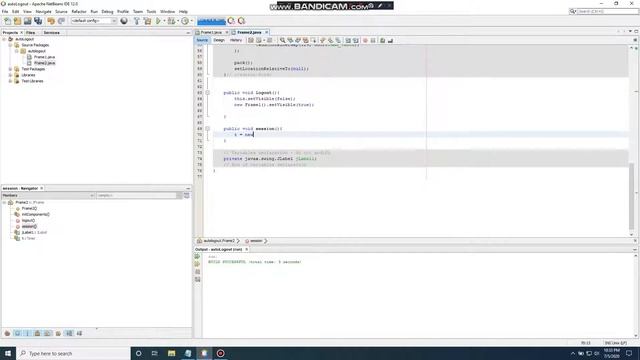Click the globe browser icon in toolbar

(x=124, y=21)
